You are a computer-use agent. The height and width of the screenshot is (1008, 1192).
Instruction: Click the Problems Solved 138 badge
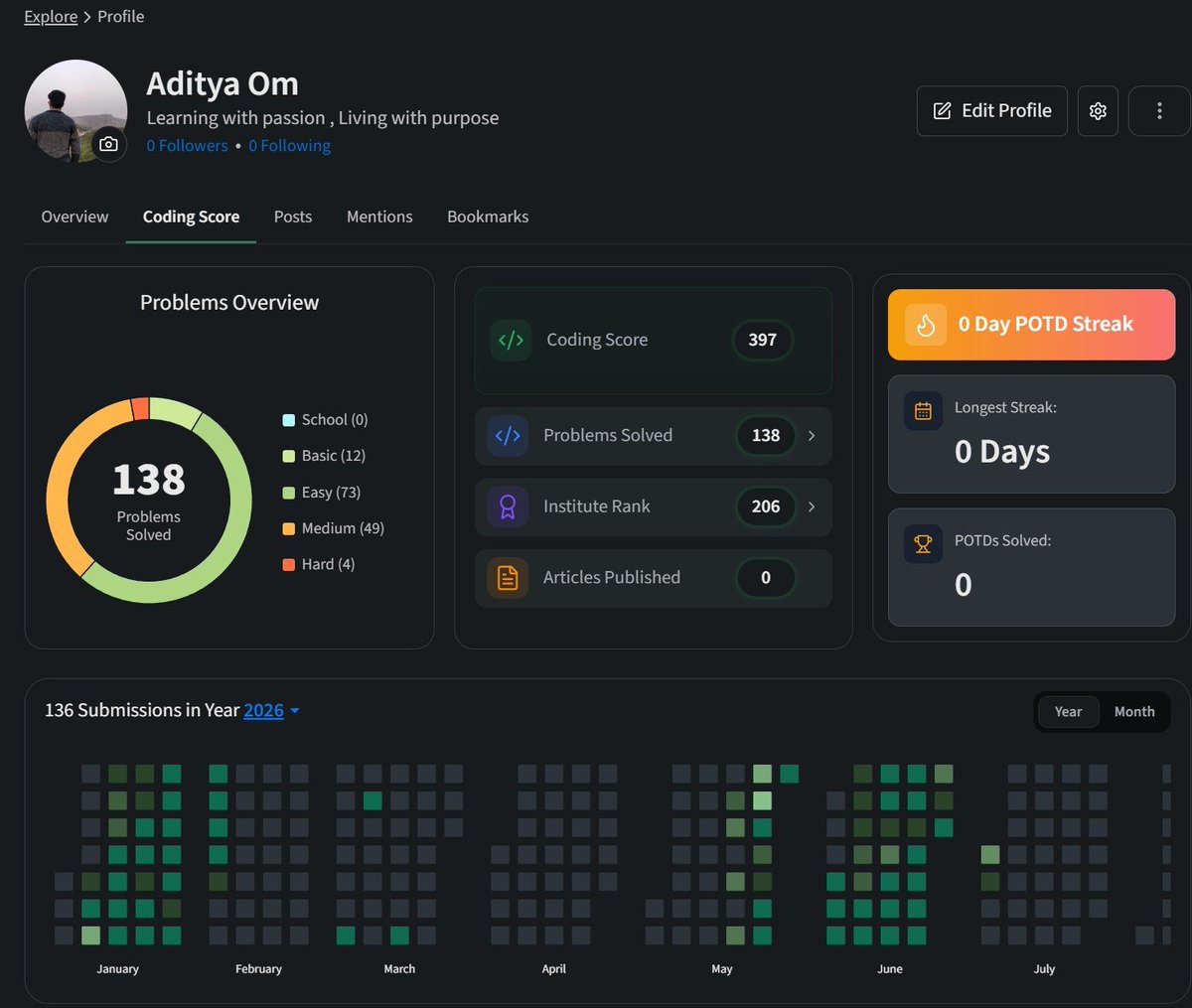click(766, 435)
